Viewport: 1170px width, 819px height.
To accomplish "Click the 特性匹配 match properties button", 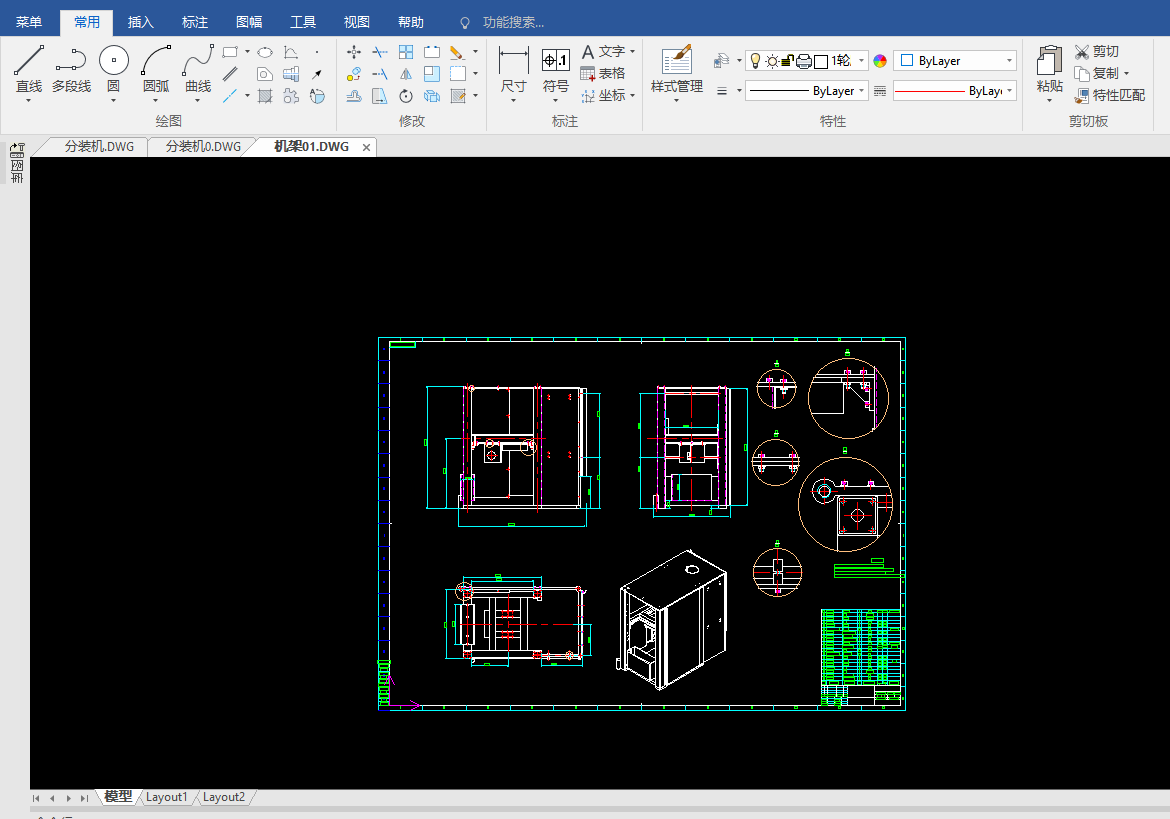I will coord(1110,95).
